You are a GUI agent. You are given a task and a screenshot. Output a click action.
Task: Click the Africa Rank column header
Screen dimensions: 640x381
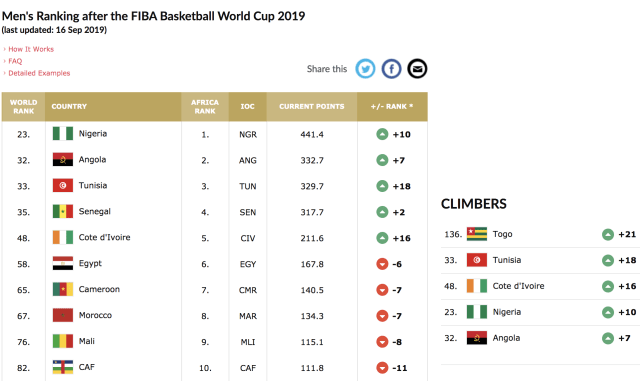coord(205,107)
